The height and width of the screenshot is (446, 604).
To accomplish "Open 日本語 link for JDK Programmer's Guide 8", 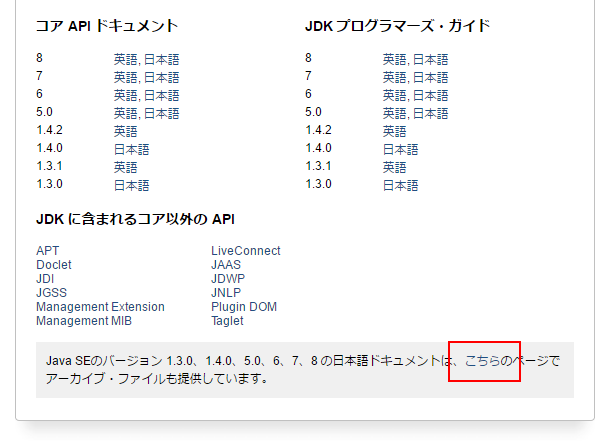I will coord(430,59).
